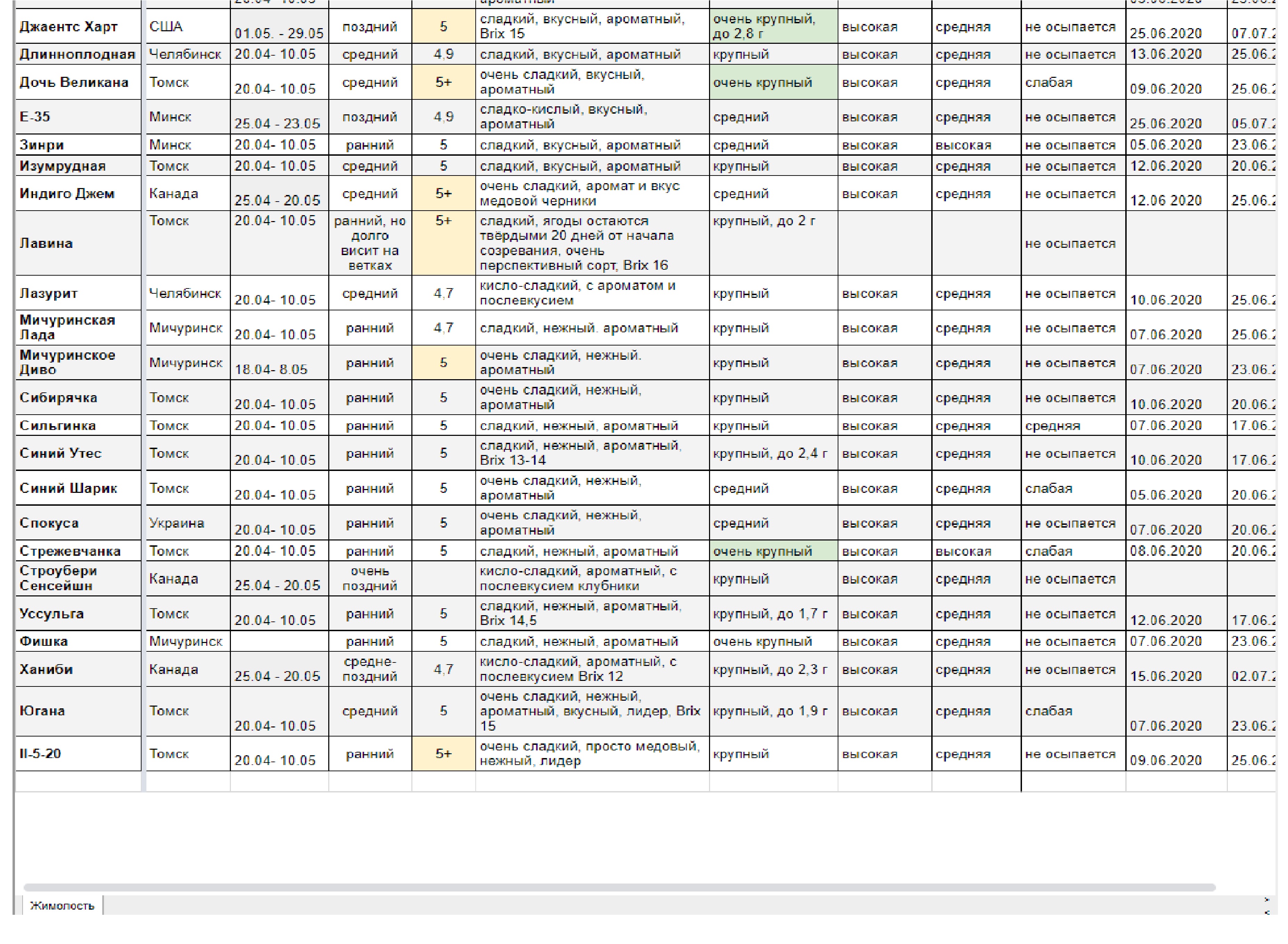Select the Лавина variety name cell
Screen dimensions: 1288x944
(x=78, y=243)
